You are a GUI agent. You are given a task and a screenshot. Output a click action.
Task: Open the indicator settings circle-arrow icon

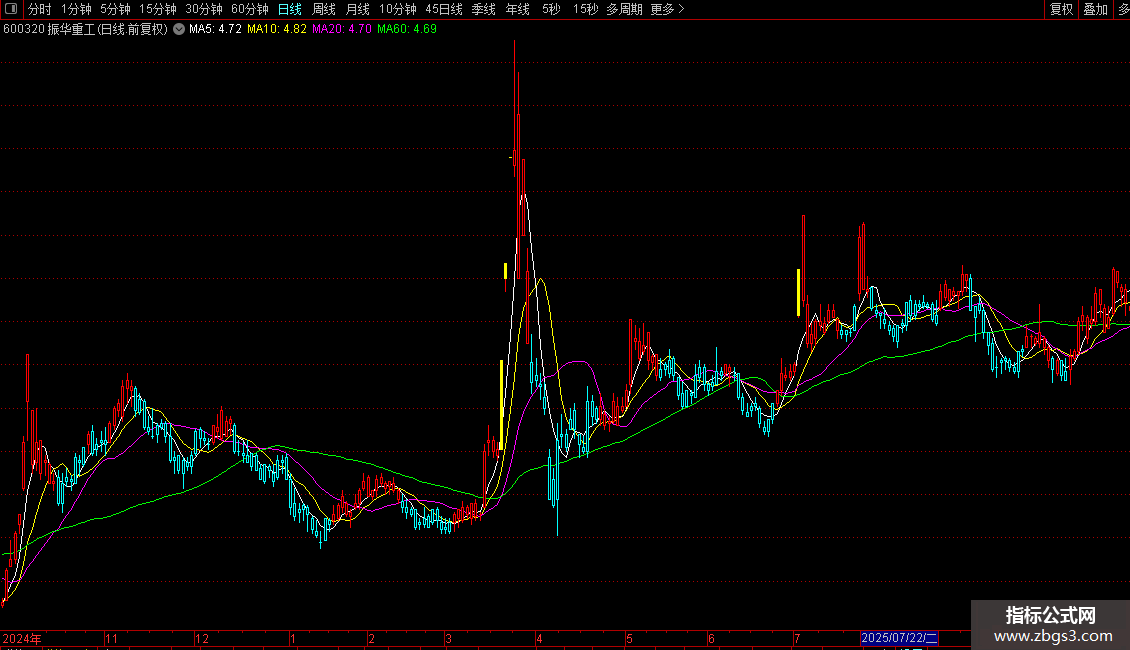click(179, 29)
